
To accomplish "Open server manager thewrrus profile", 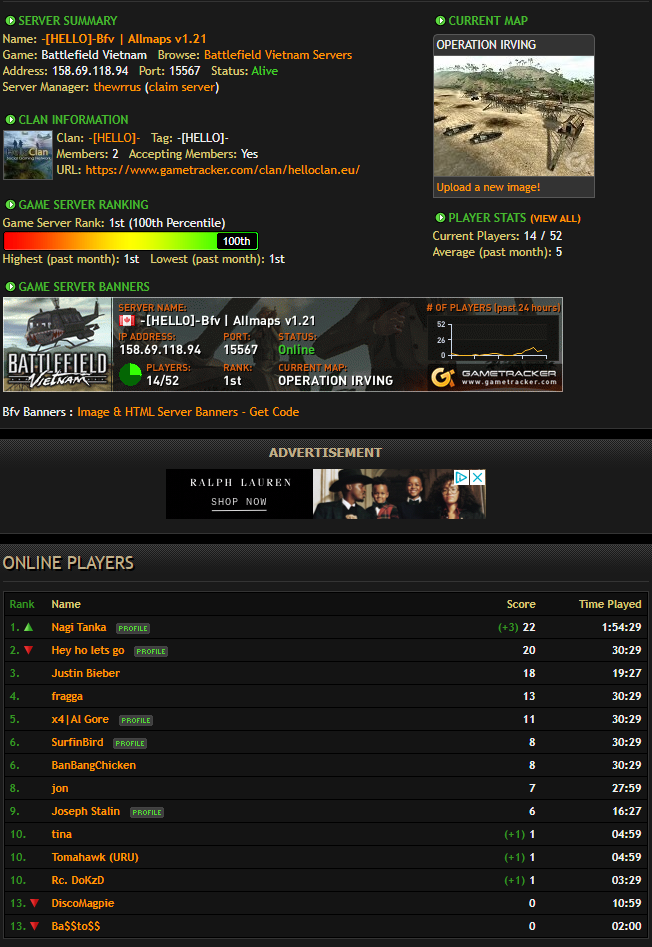I will [x=117, y=87].
